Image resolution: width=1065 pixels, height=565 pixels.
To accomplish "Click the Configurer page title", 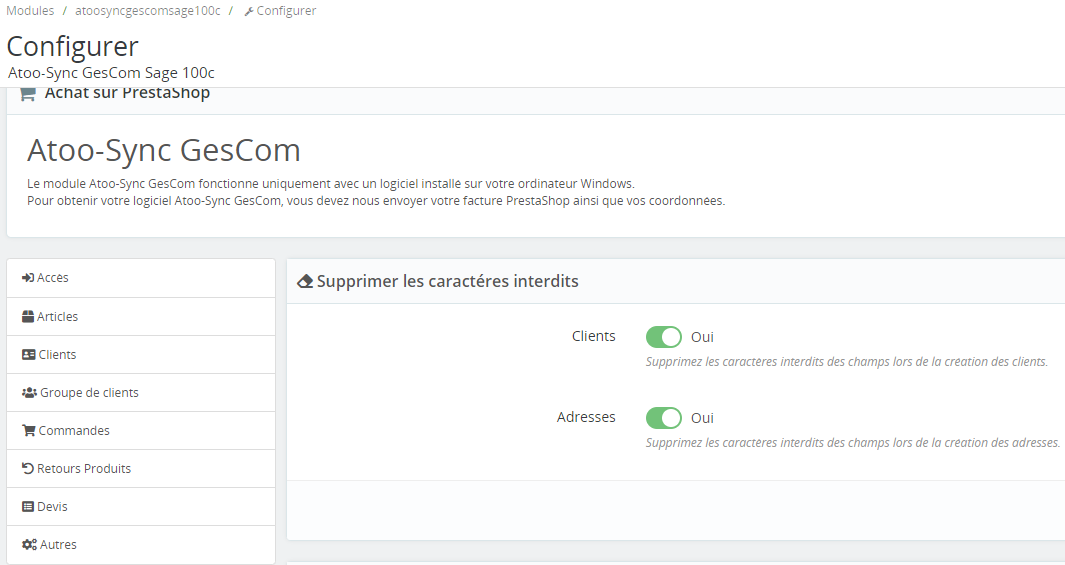I will tap(73, 47).
